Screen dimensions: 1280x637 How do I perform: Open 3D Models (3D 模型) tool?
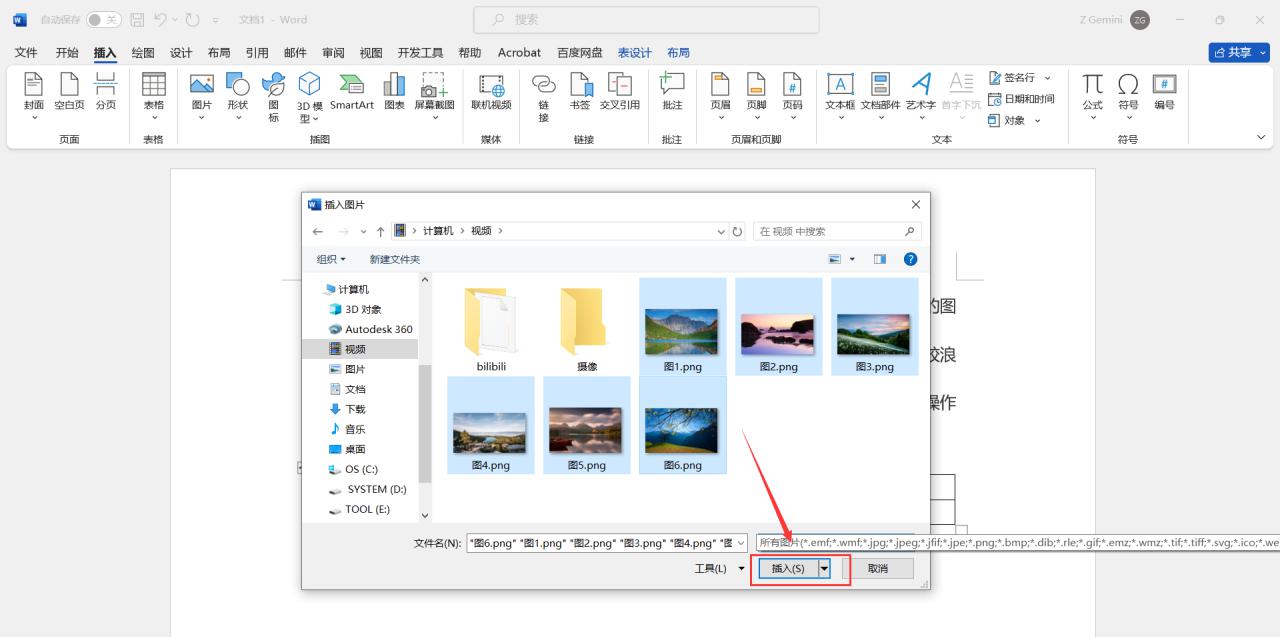pyautogui.click(x=310, y=97)
